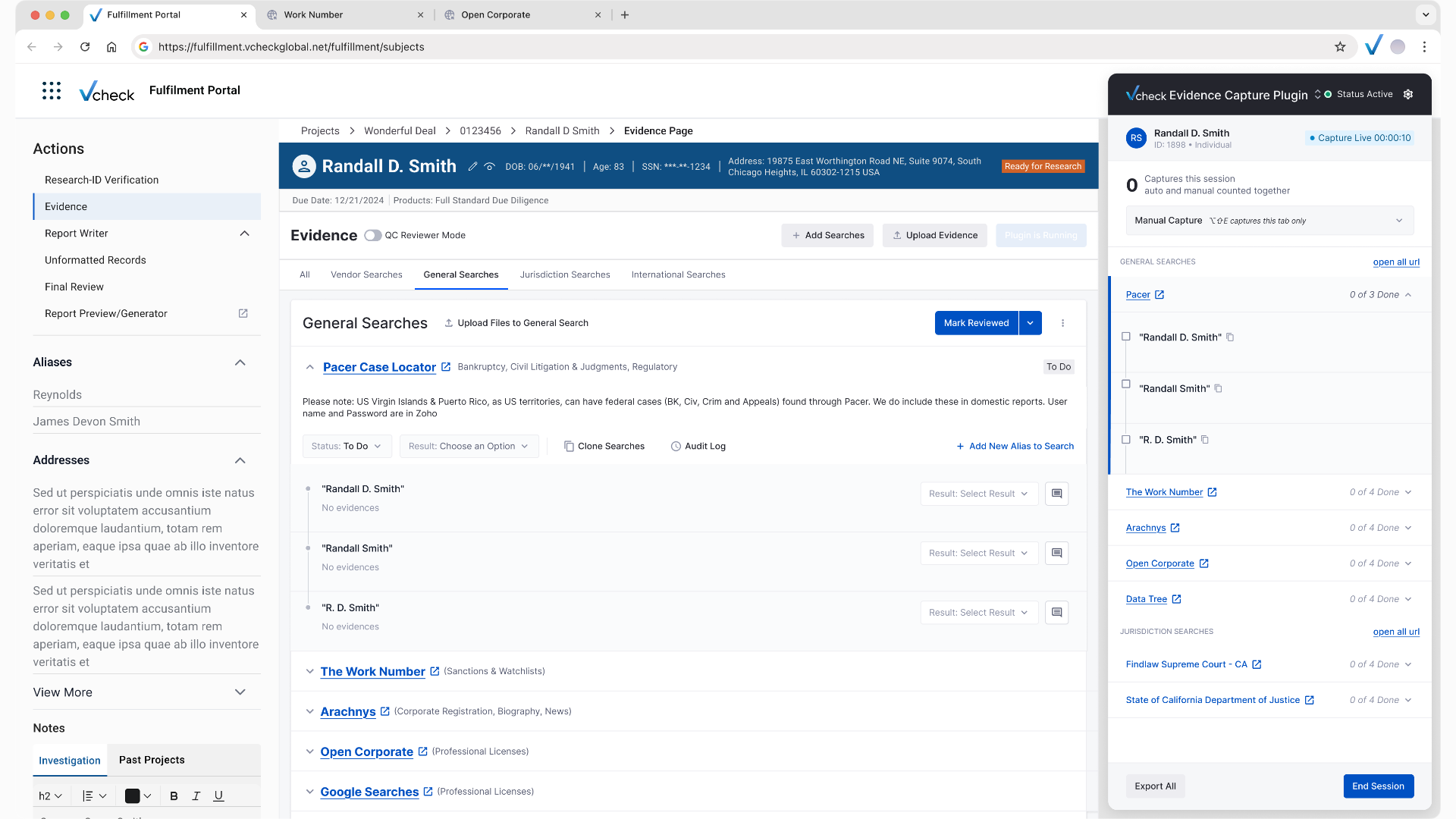Collapse the Pacer Case Locator section
The height and width of the screenshot is (819, 1456).
(309, 367)
